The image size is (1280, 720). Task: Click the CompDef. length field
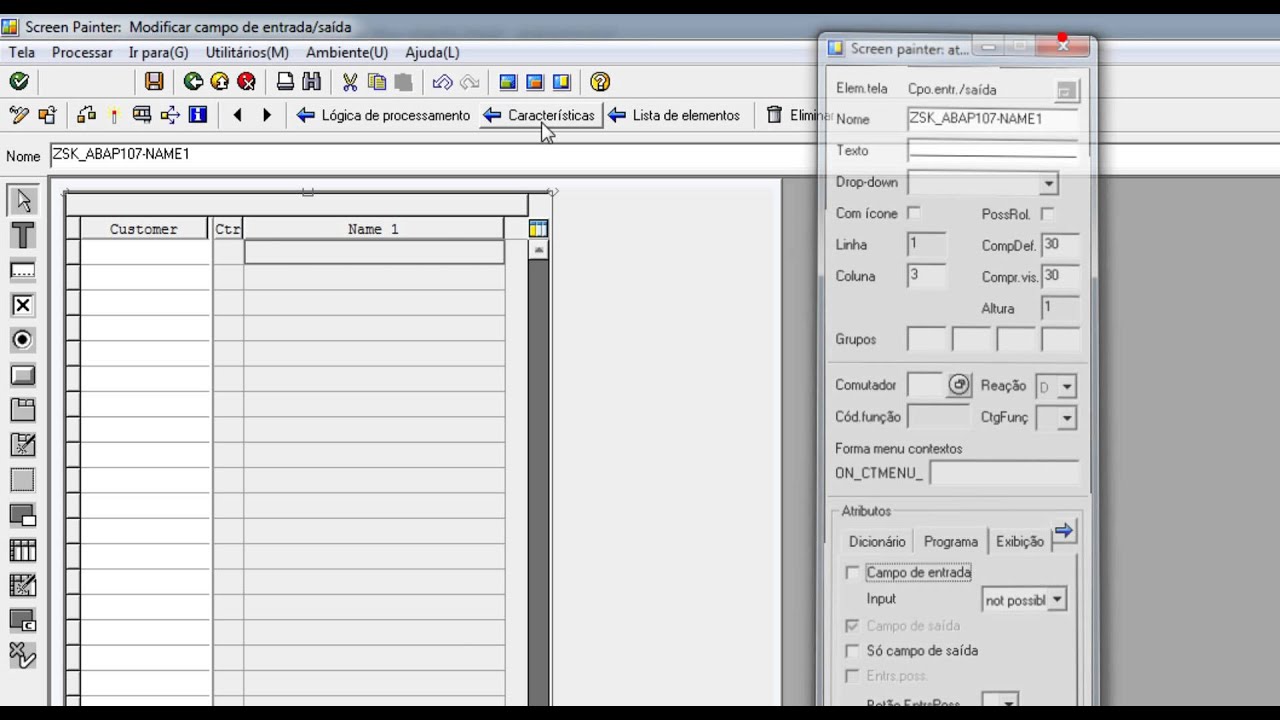pyautogui.click(x=1060, y=245)
